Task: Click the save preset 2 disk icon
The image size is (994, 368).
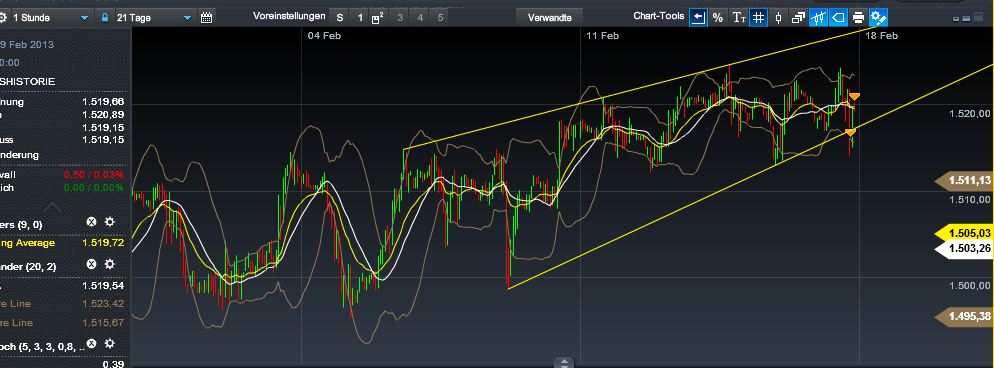Action: (x=377, y=18)
